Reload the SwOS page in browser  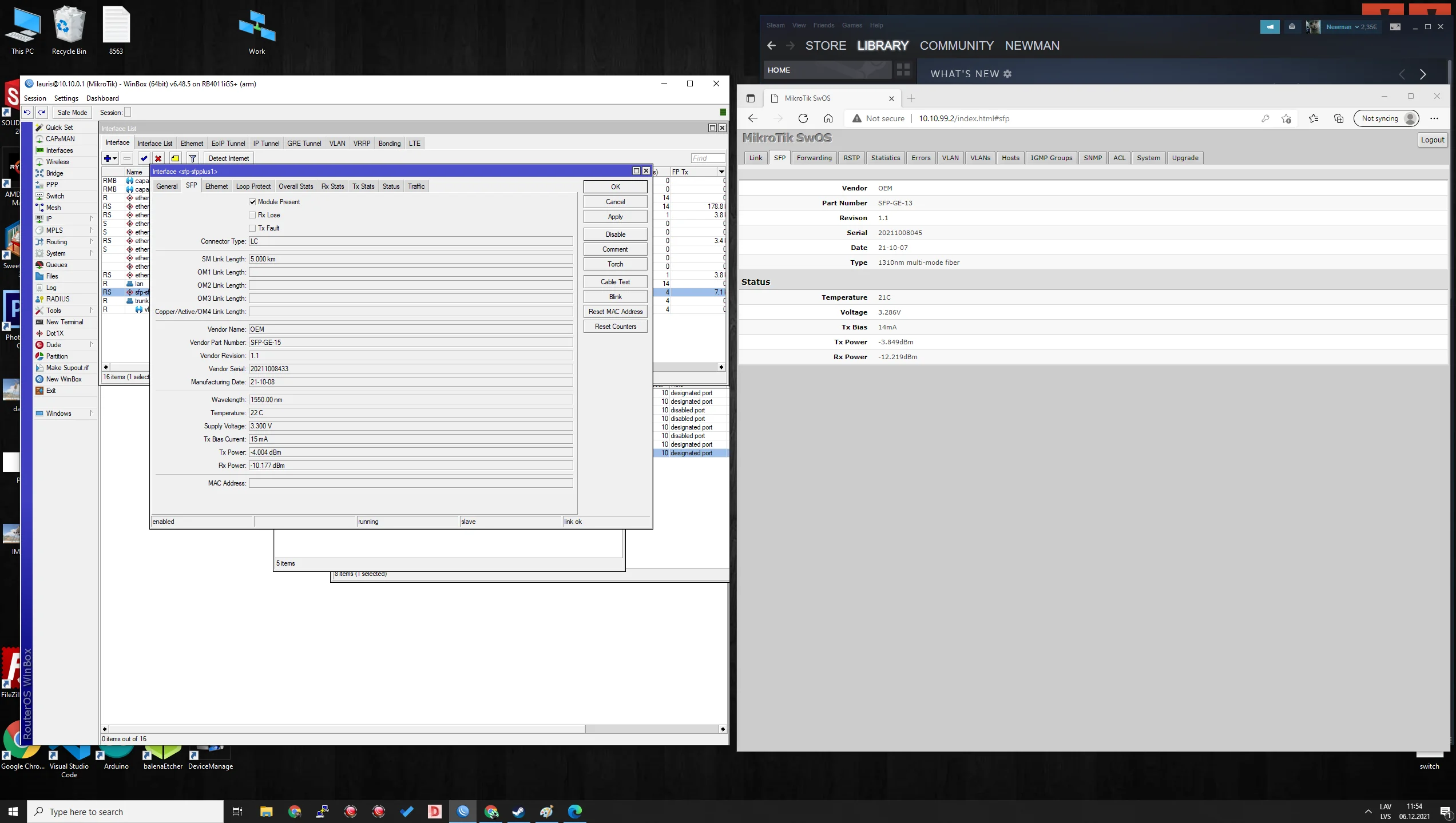(x=803, y=118)
